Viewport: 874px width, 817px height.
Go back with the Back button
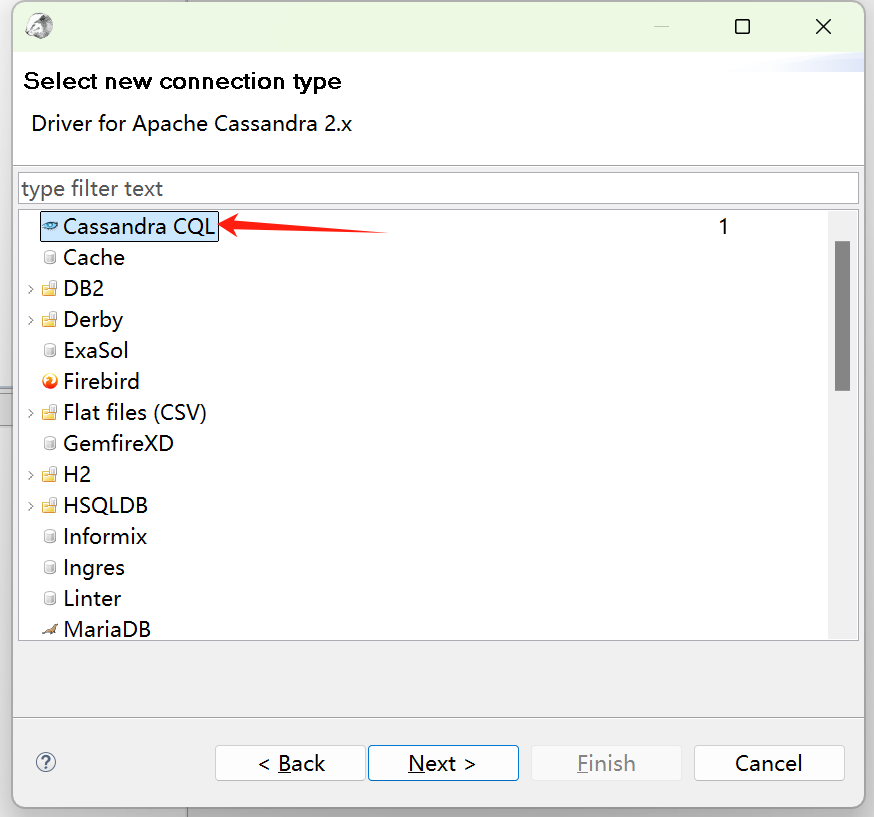click(x=290, y=763)
